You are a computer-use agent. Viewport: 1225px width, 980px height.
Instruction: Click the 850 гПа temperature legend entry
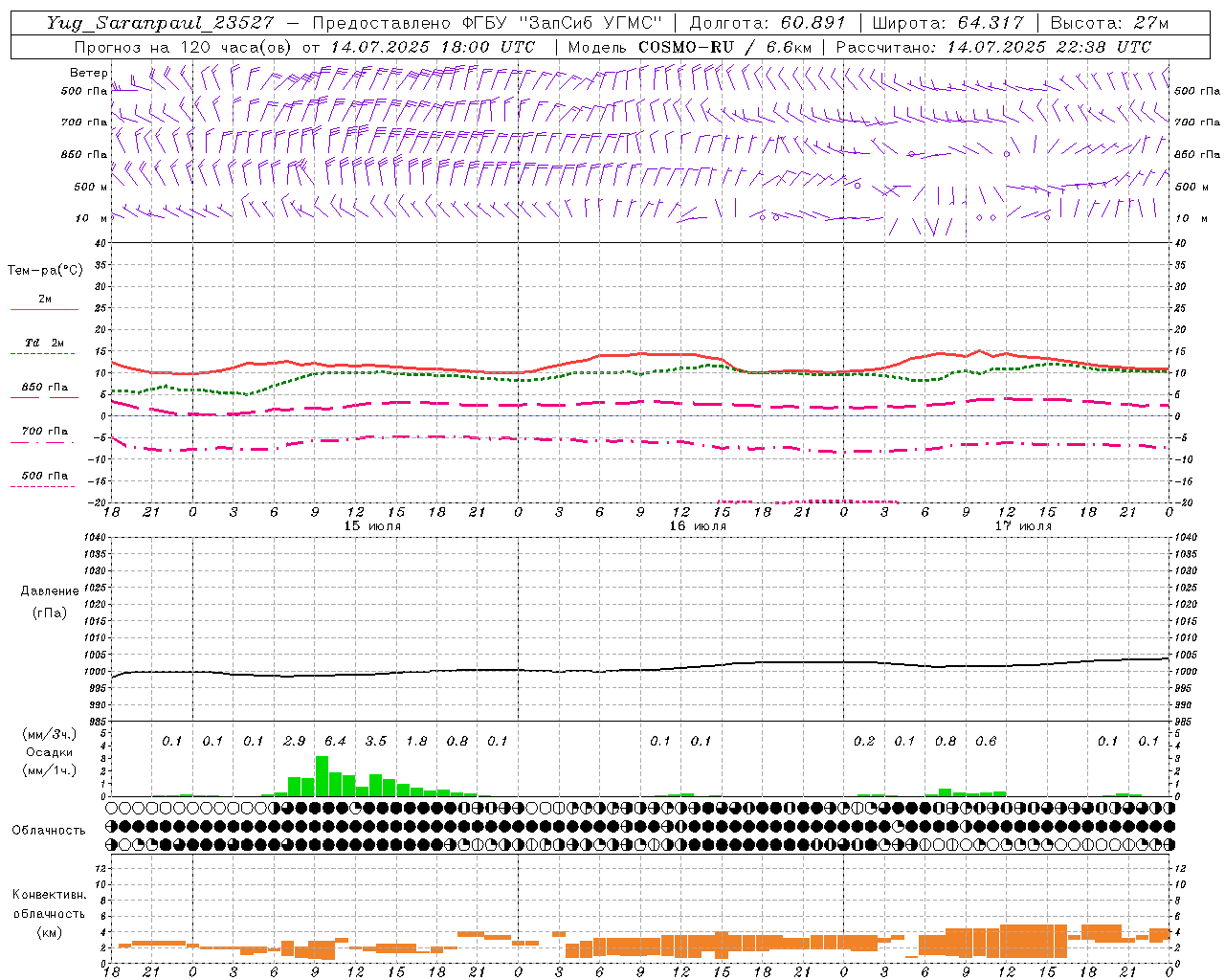(x=45, y=388)
